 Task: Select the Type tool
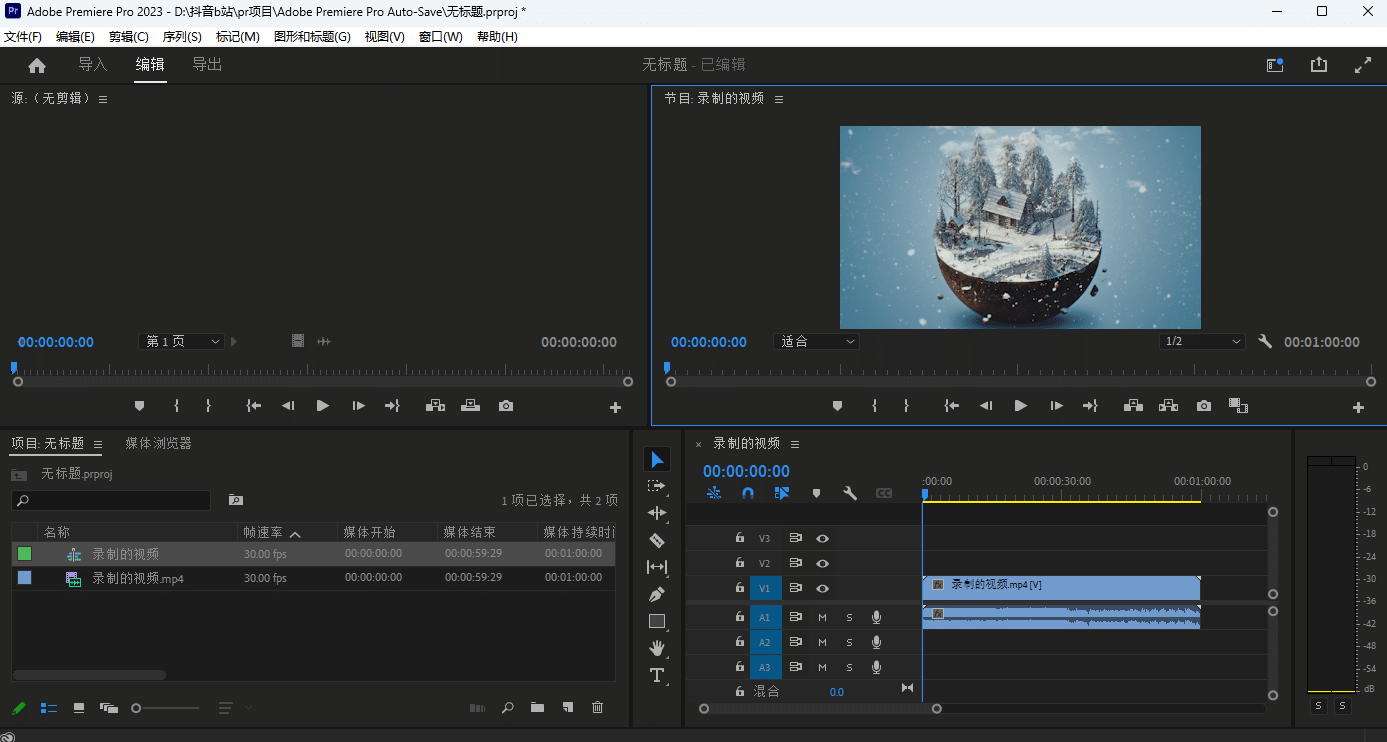click(x=657, y=675)
